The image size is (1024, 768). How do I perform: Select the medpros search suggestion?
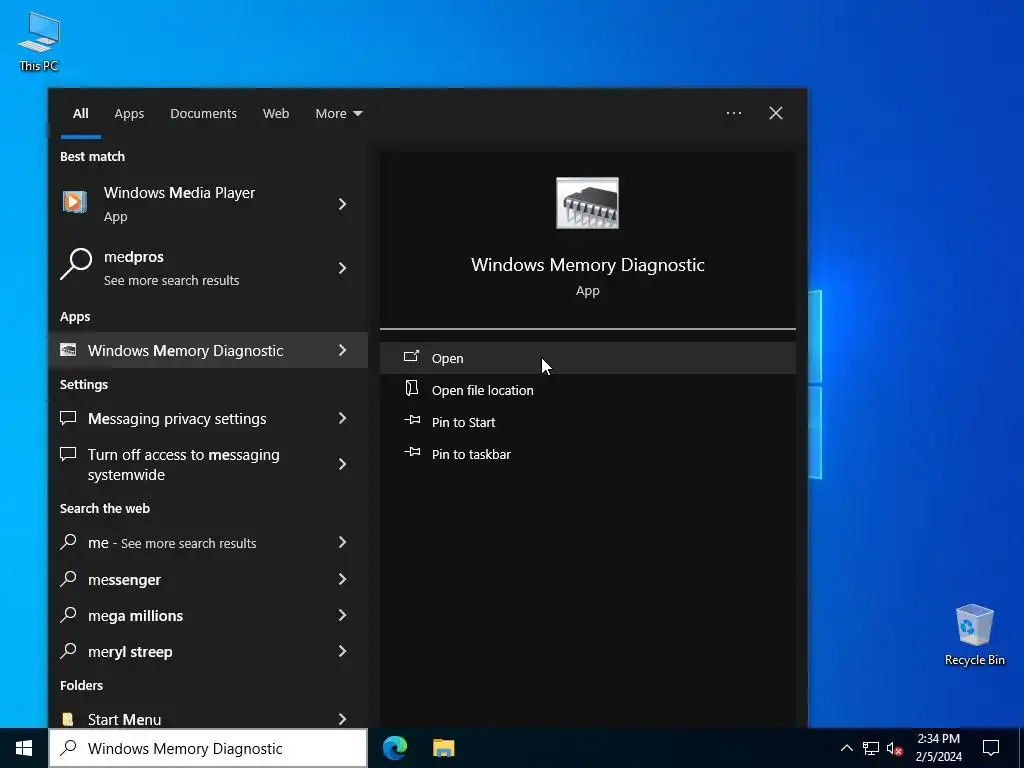208,268
